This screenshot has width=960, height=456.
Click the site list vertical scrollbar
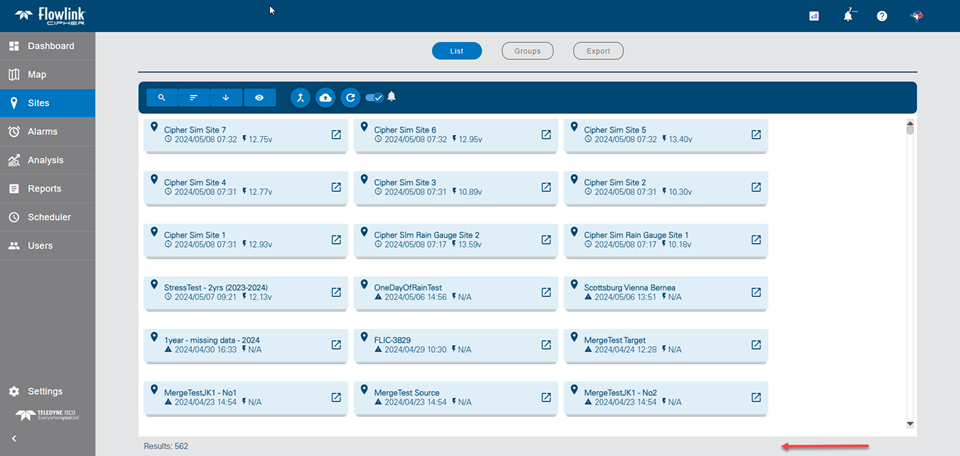pos(910,270)
